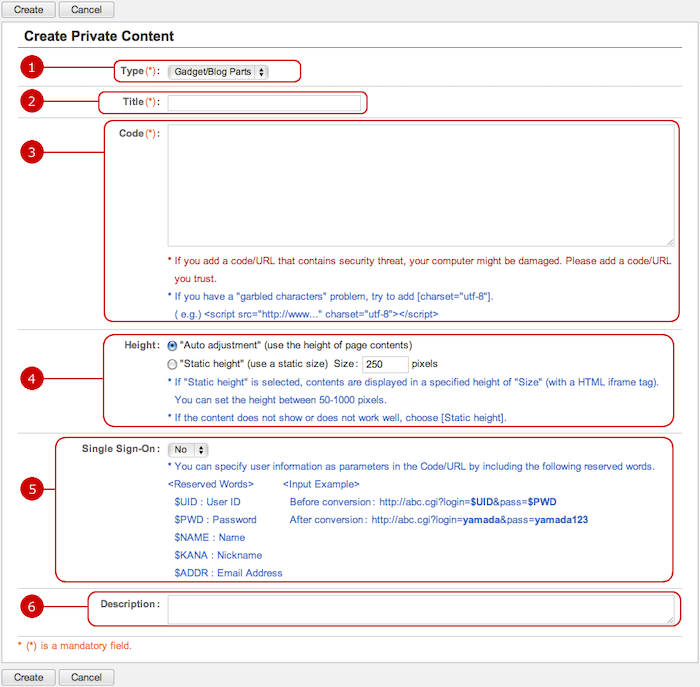Click the "$KANA : Nickname" reserved word text
Viewport: 700px width, 687px height.
[x=218, y=555]
